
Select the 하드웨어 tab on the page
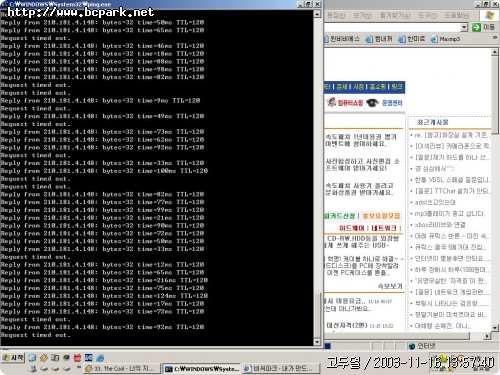pyautogui.click(x=352, y=228)
